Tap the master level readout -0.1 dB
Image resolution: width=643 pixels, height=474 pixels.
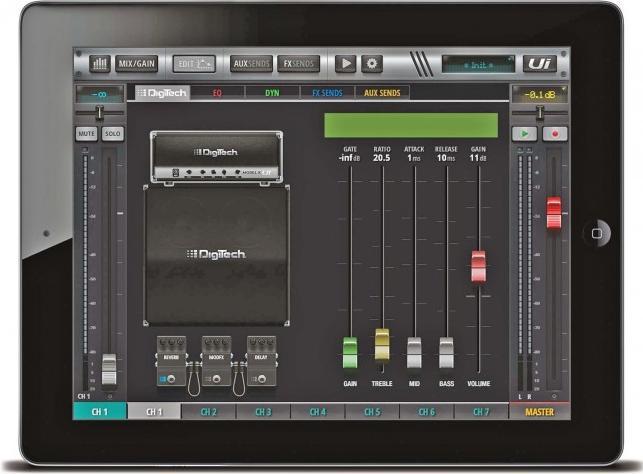pyautogui.click(x=540, y=95)
